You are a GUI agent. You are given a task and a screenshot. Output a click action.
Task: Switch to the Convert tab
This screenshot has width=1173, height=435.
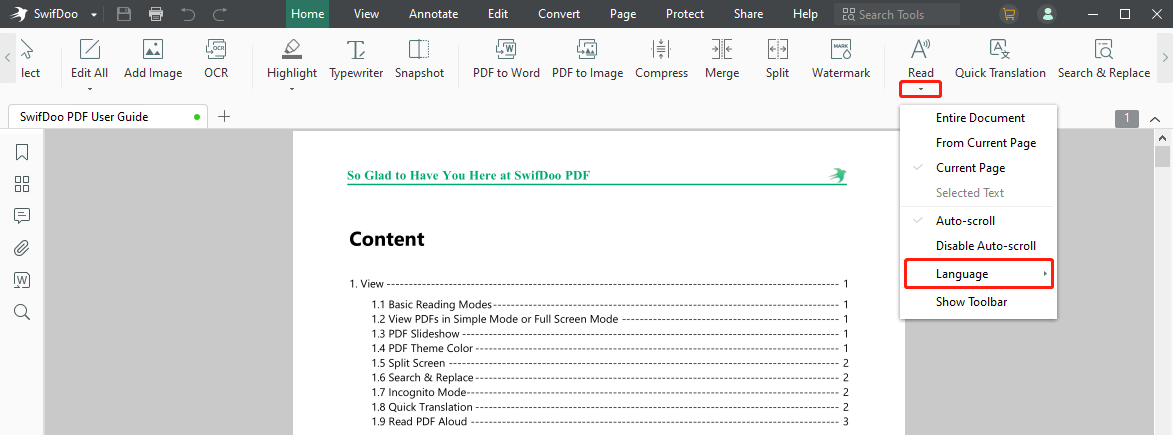click(559, 14)
